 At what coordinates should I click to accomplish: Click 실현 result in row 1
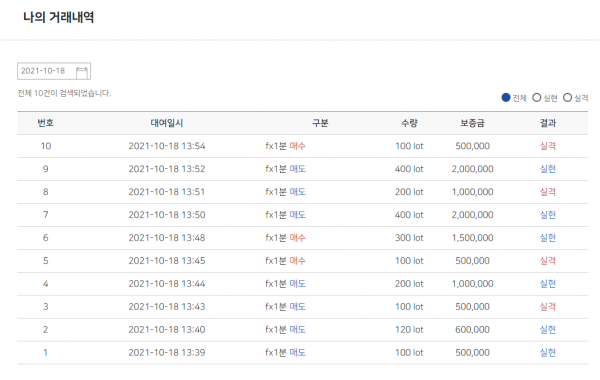pyautogui.click(x=548, y=352)
